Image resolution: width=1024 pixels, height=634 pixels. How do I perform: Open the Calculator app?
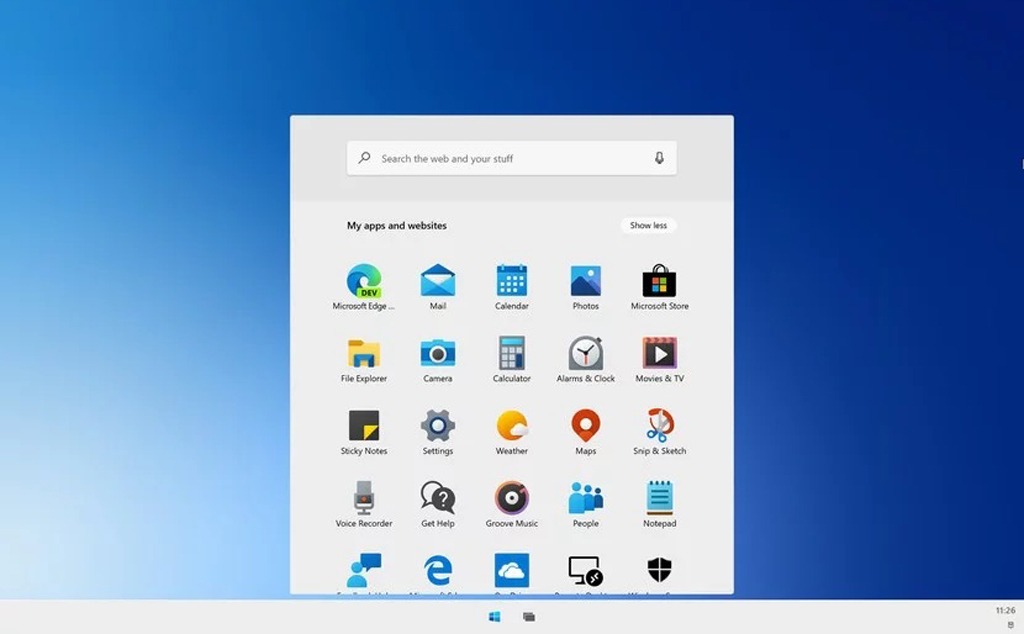tap(511, 360)
